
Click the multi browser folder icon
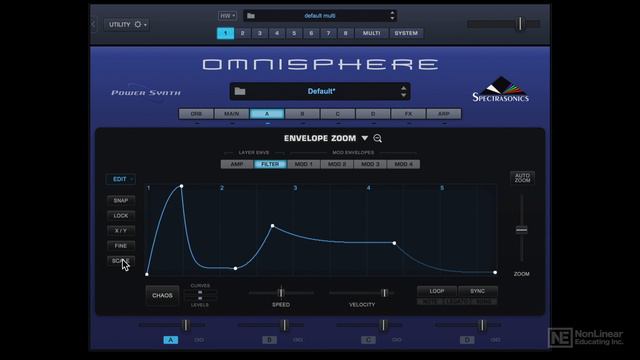tap(251, 16)
